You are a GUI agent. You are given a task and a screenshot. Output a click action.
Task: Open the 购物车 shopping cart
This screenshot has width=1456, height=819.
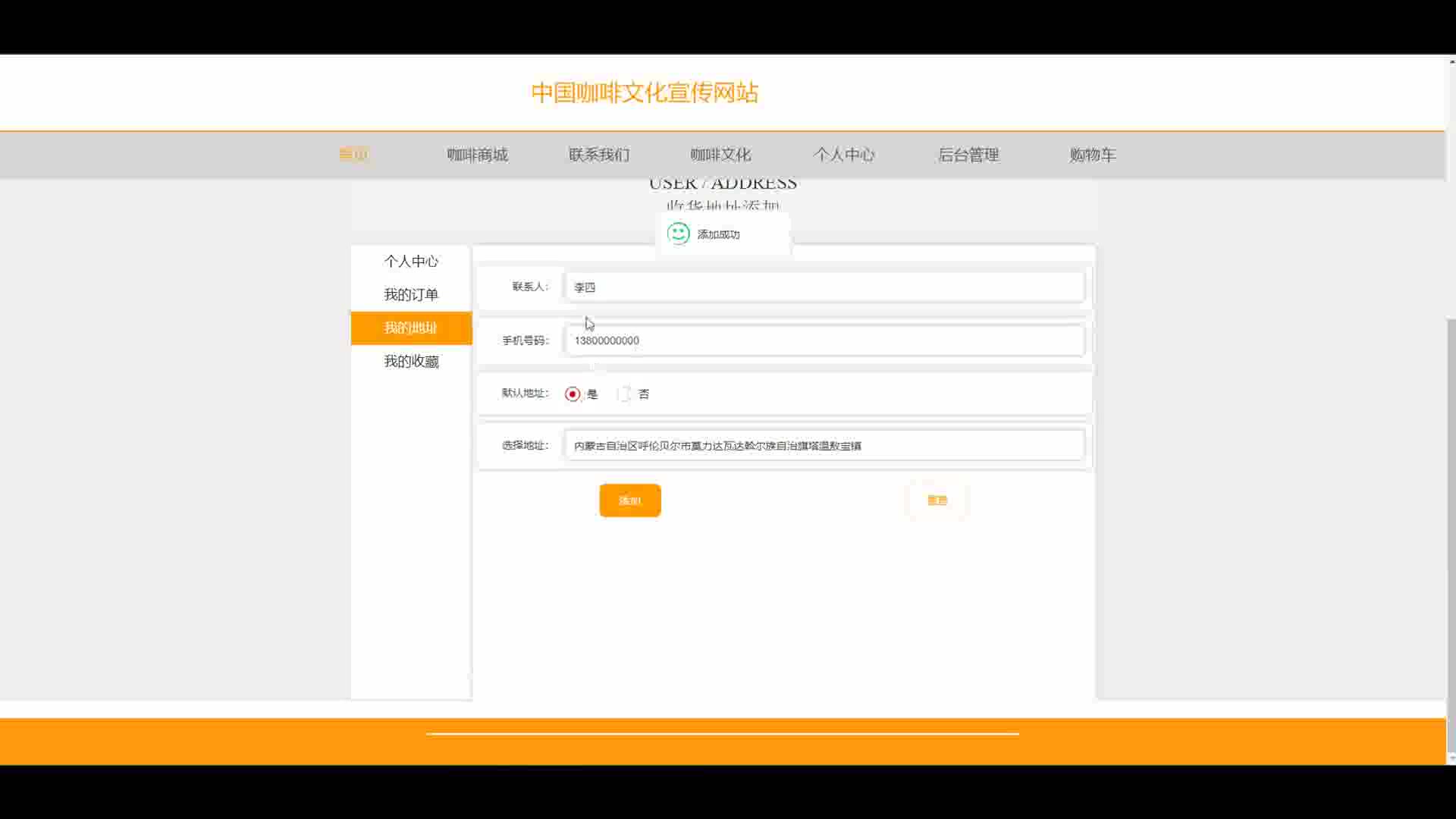click(1092, 155)
